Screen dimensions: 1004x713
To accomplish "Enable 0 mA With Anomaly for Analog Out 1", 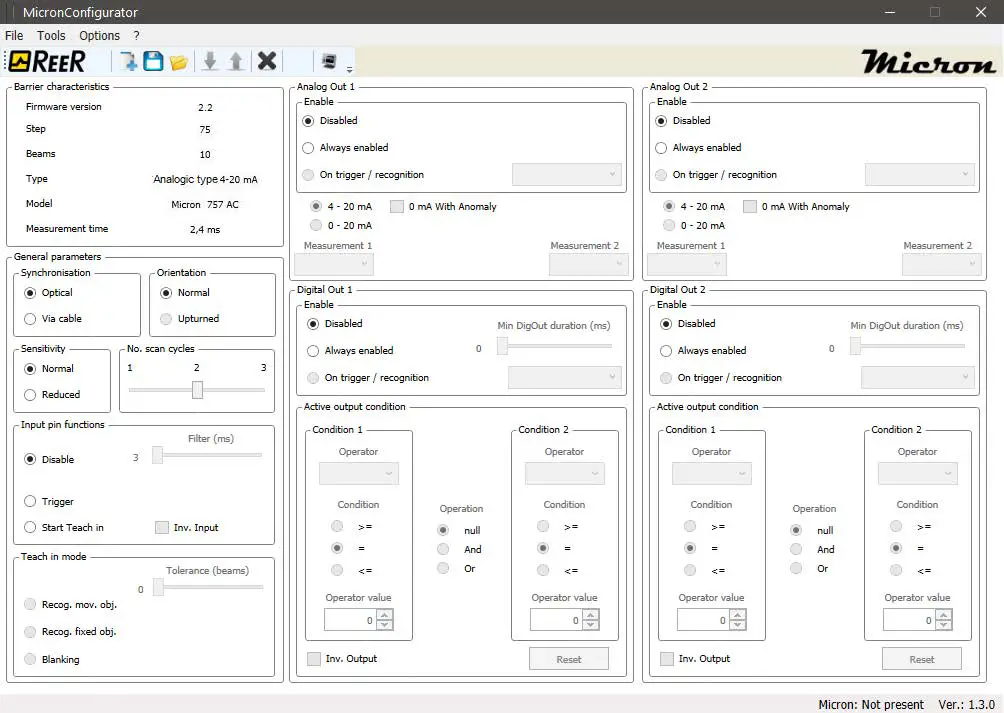I will point(397,207).
